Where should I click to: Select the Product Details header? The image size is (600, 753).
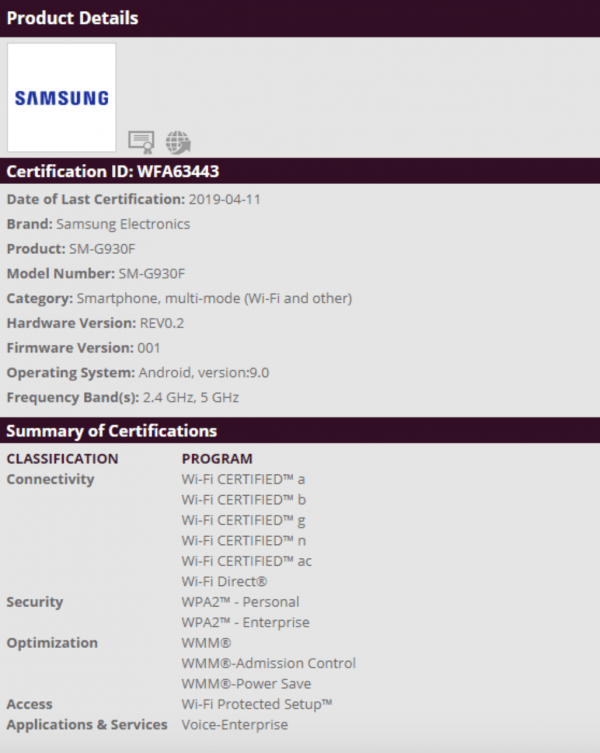tap(73, 18)
